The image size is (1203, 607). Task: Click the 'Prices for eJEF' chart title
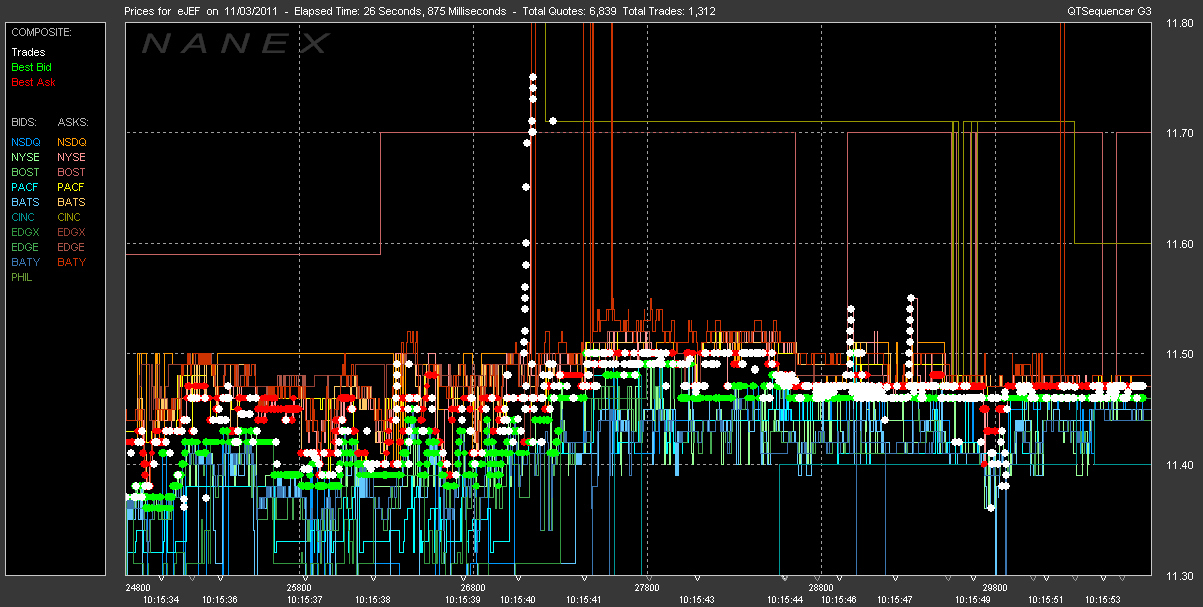(x=164, y=11)
